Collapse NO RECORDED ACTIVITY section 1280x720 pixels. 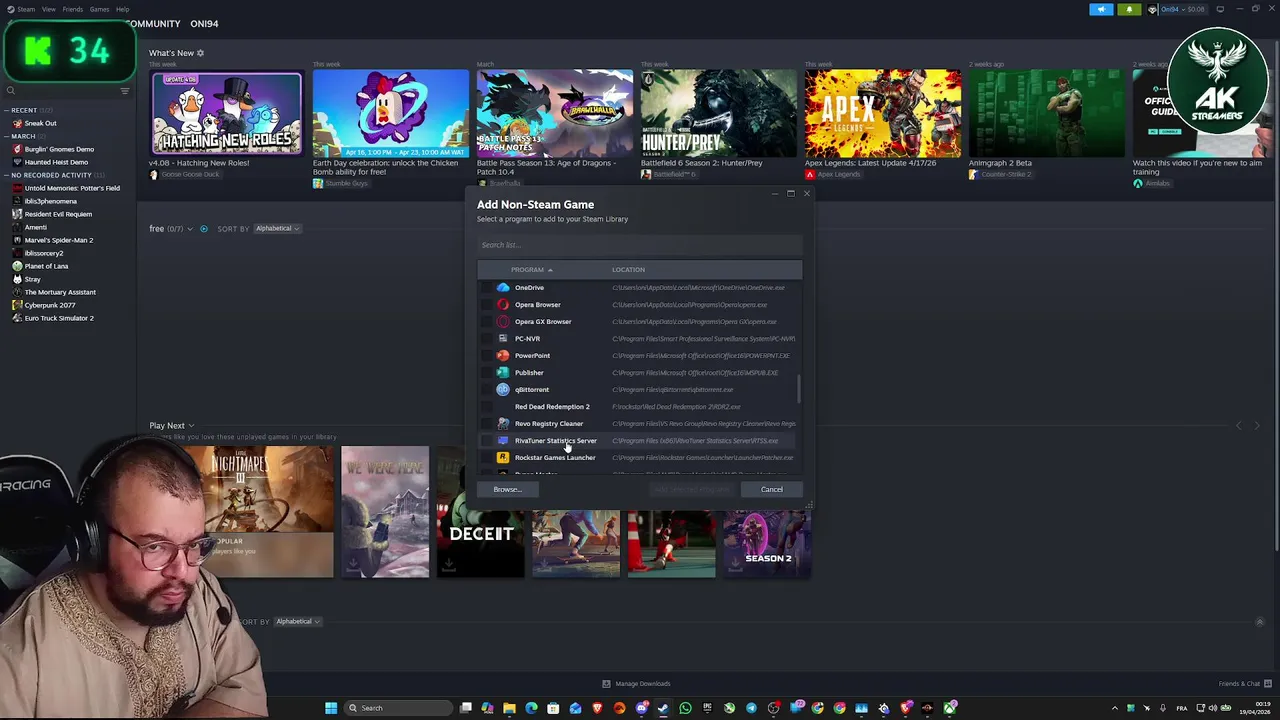[x=6, y=175]
